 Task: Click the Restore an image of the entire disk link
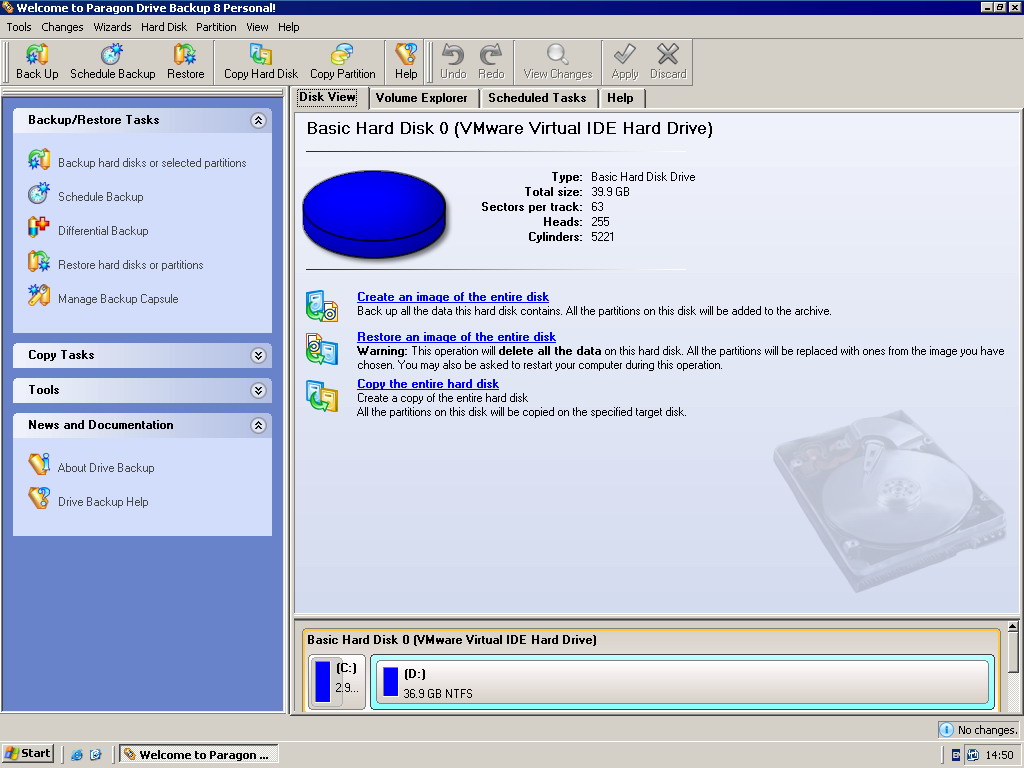tap(456, 337)
